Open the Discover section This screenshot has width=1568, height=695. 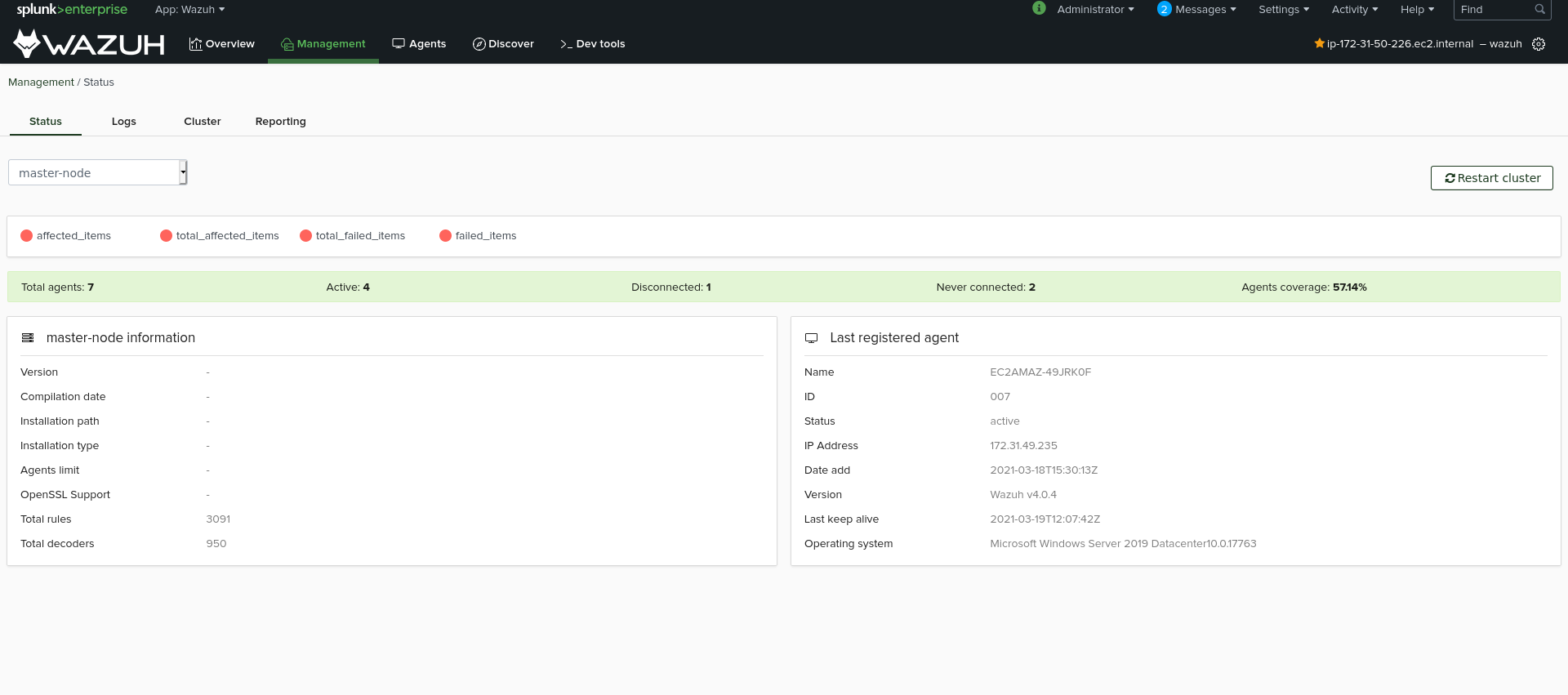coord(503,44)
